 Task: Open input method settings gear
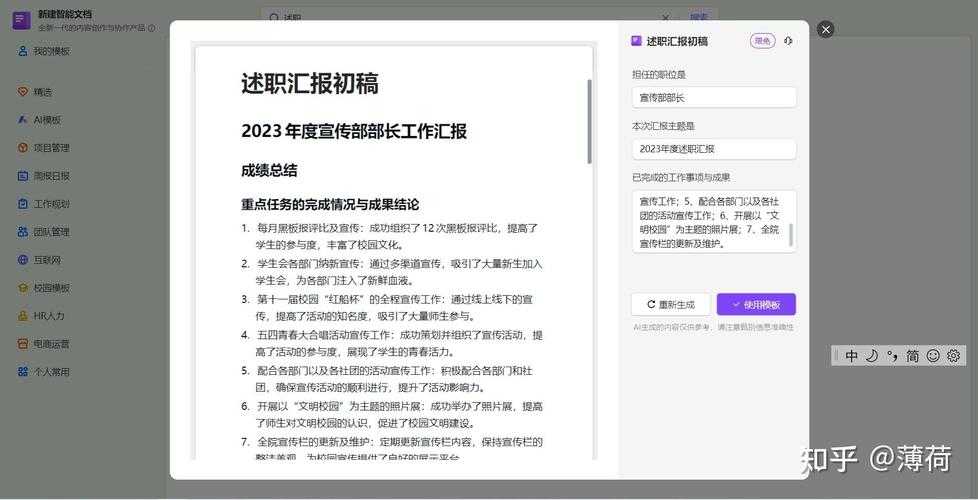[953, 356]
